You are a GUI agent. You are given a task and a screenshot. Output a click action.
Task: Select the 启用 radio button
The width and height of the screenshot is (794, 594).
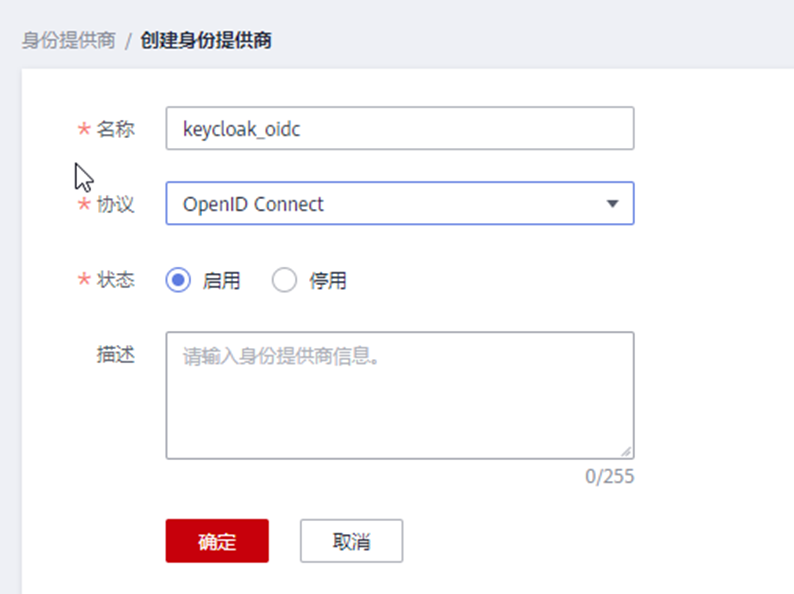click(x=179, y=281)
